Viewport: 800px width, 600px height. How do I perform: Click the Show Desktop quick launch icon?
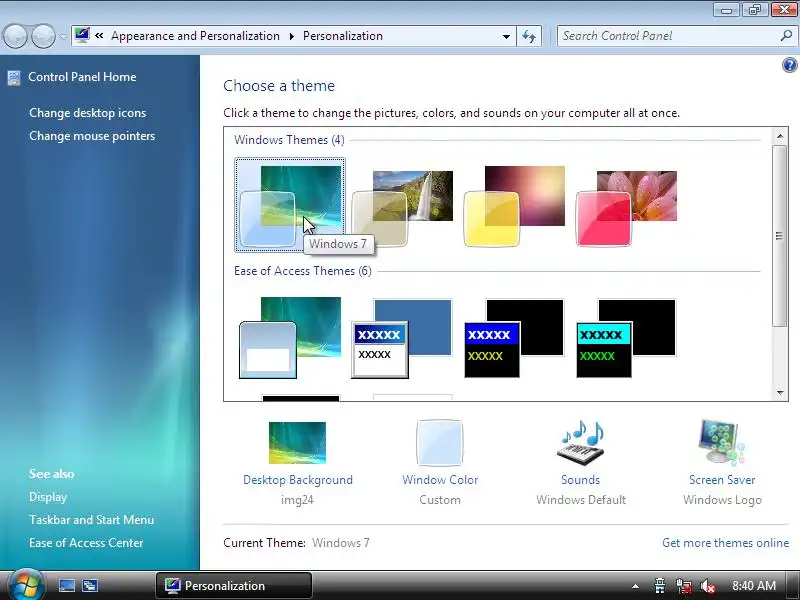pos(67,586)
